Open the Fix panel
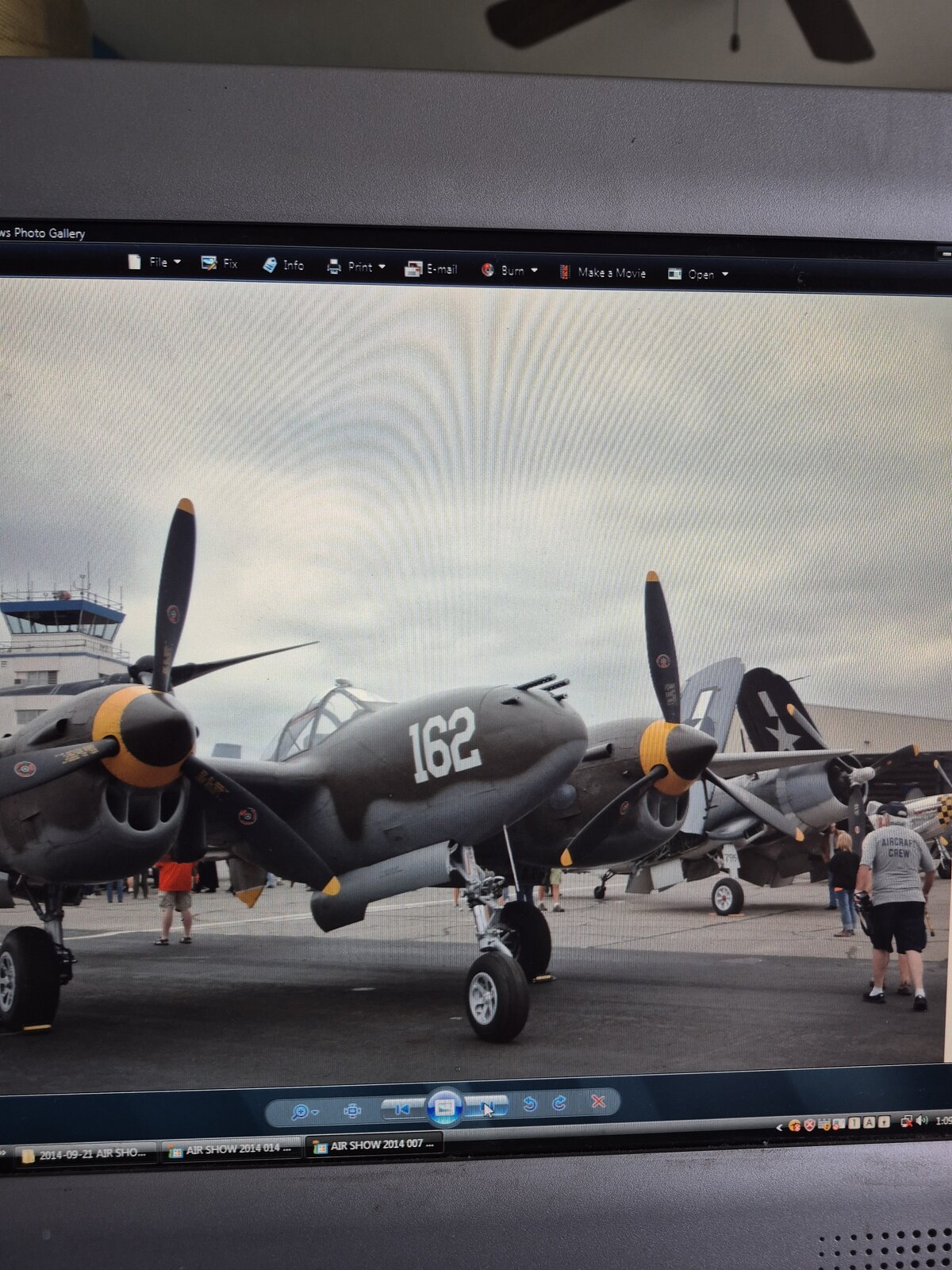The width and height of the screenshot is (952, 1270). coord(220,263)
